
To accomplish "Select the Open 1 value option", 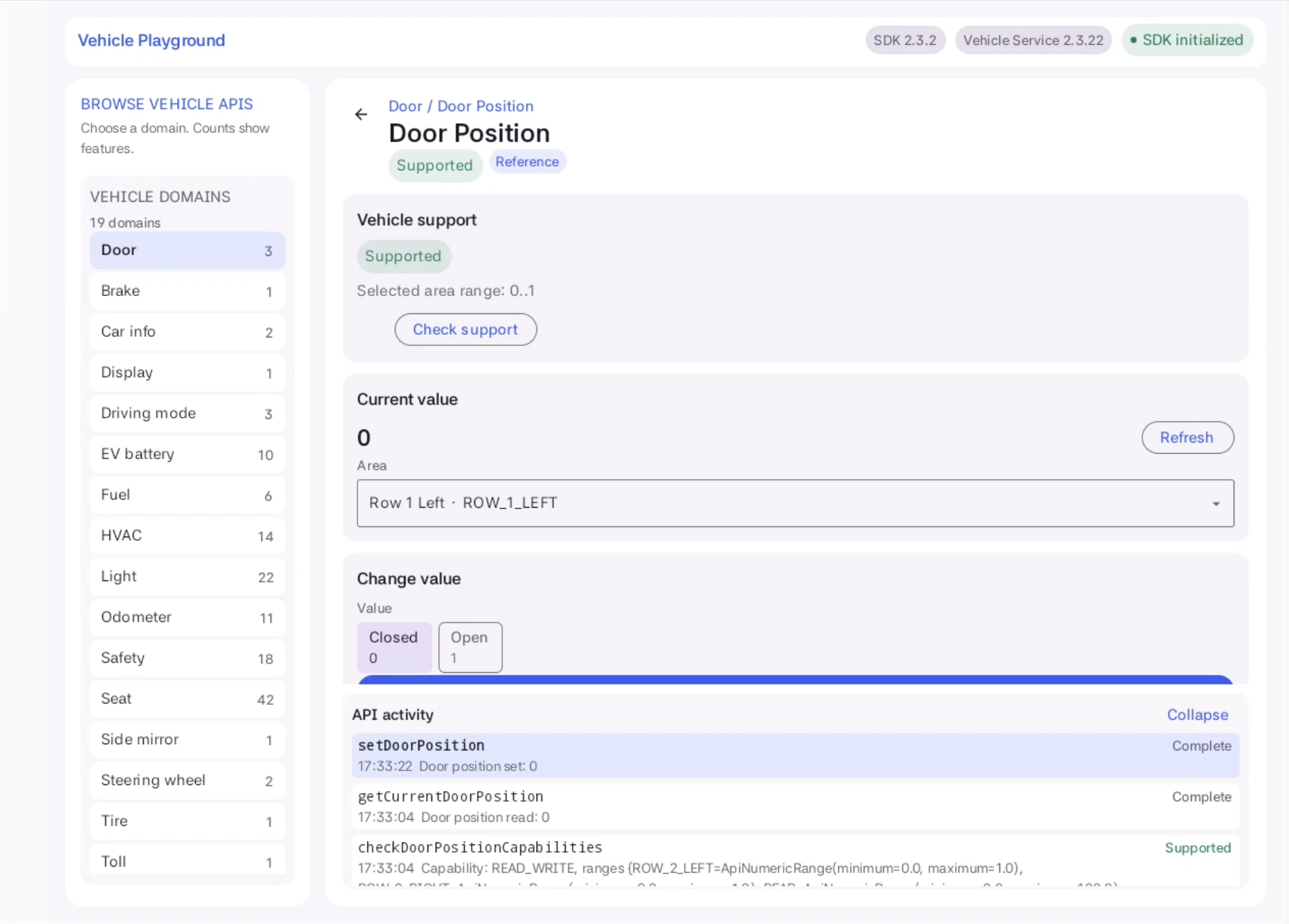I will pyautogui.click(x=470, y=647).
